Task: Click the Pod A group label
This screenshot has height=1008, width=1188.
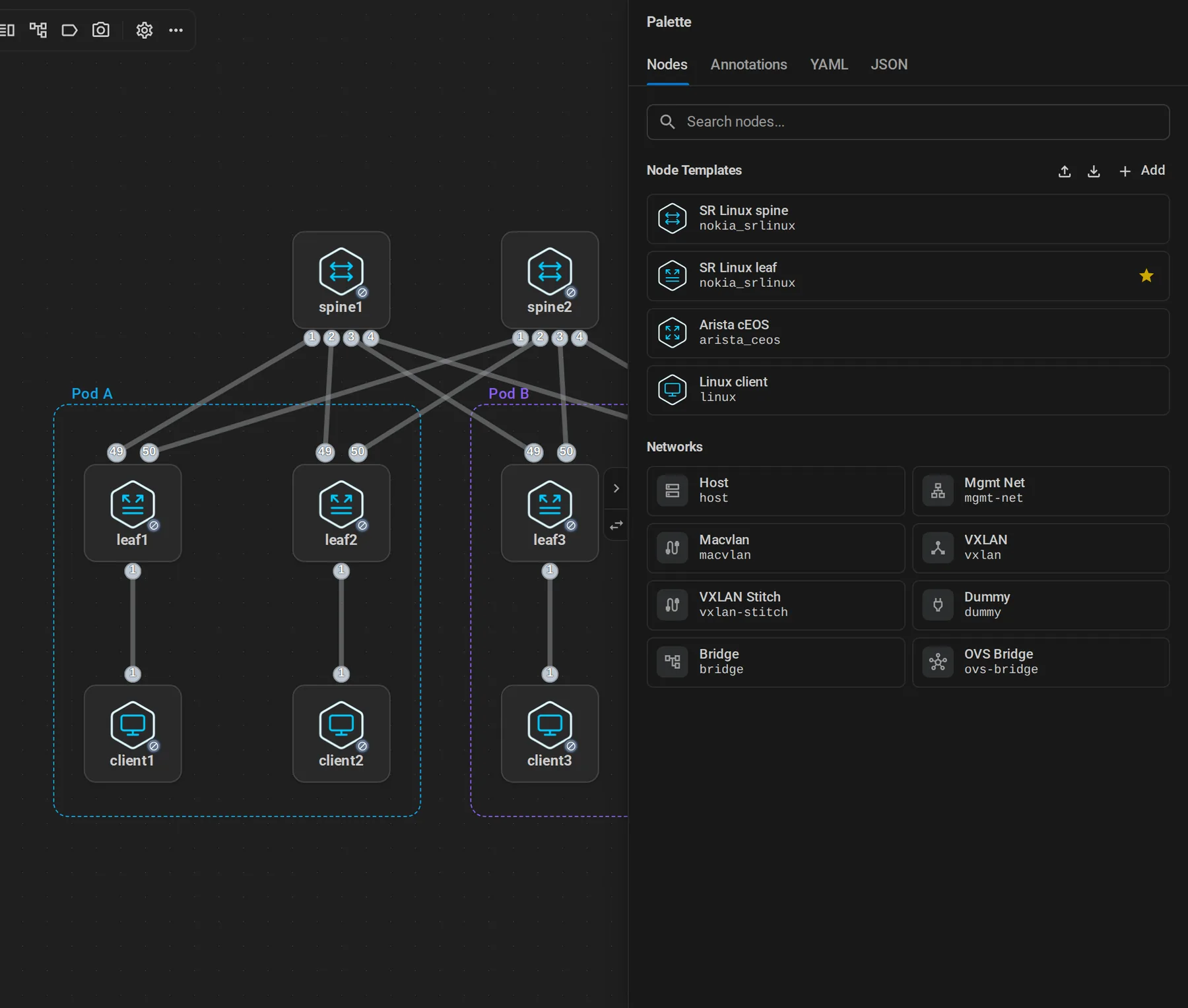Action: tap(92, 394)
